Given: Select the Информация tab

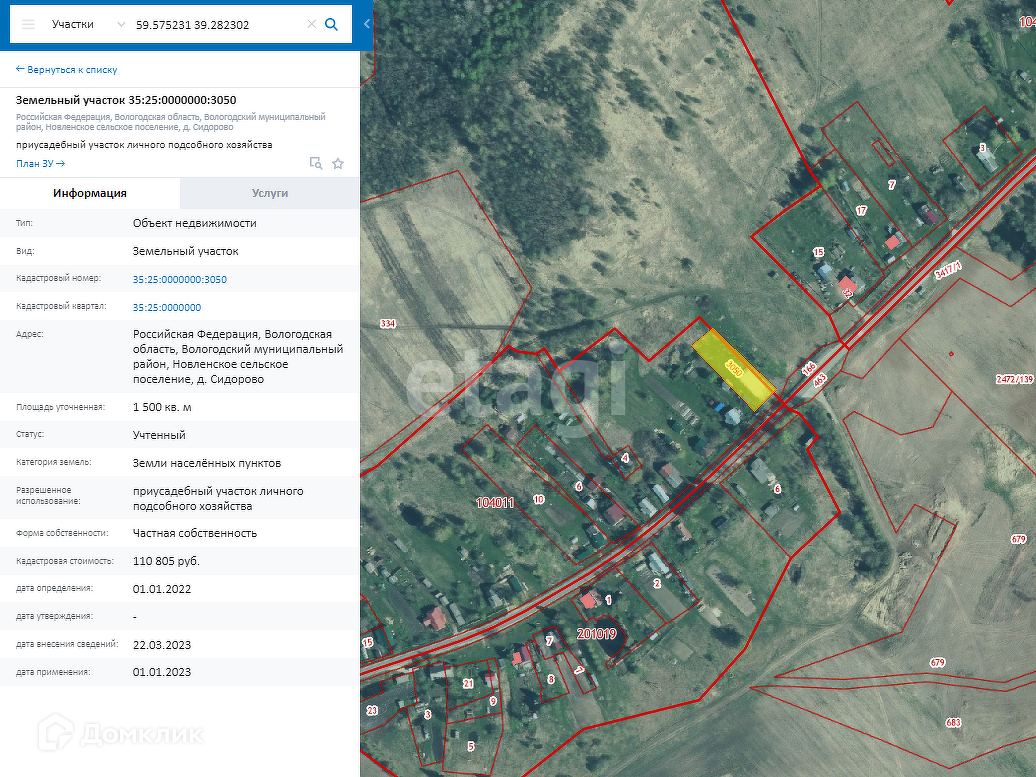Looking at the screenshot, I should click(x=90, y=193).
